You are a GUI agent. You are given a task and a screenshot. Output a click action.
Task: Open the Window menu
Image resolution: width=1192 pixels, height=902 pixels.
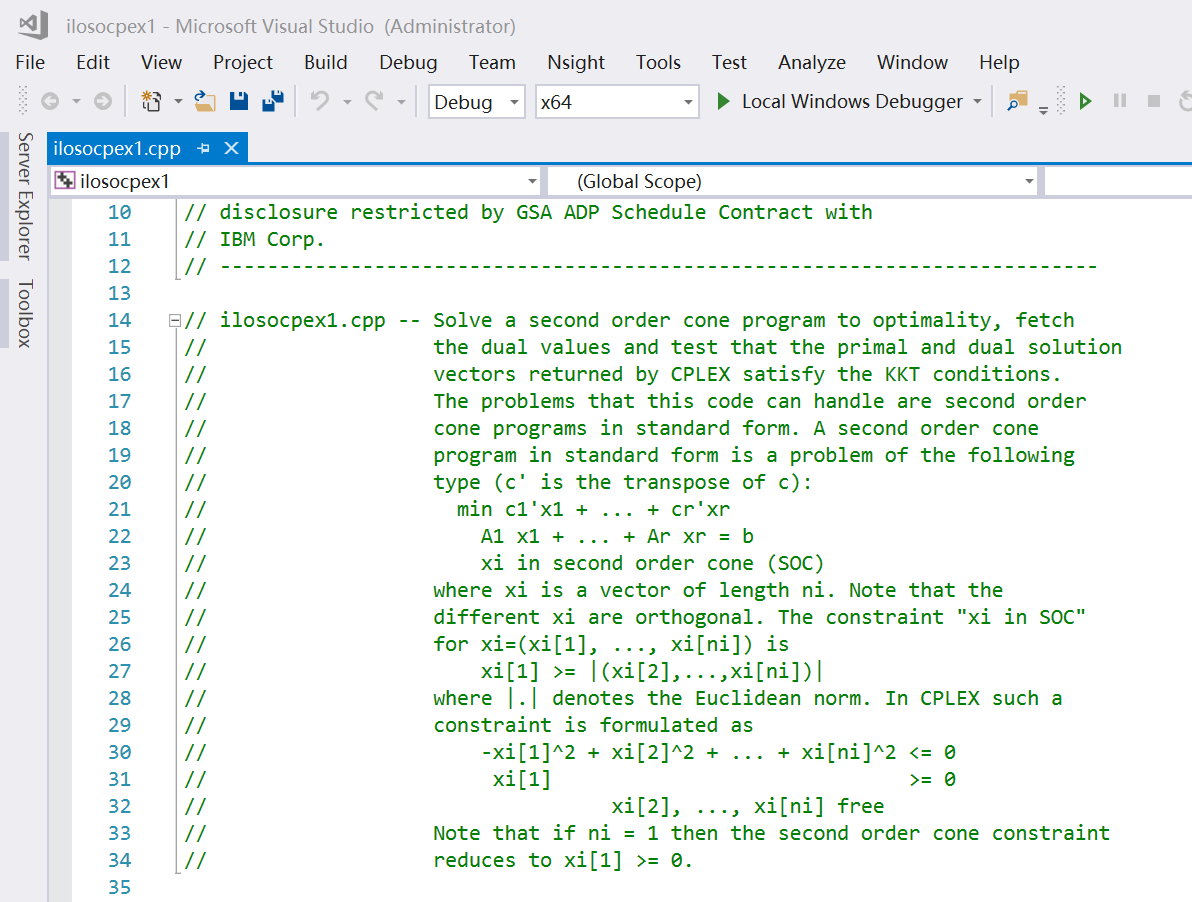912,62
